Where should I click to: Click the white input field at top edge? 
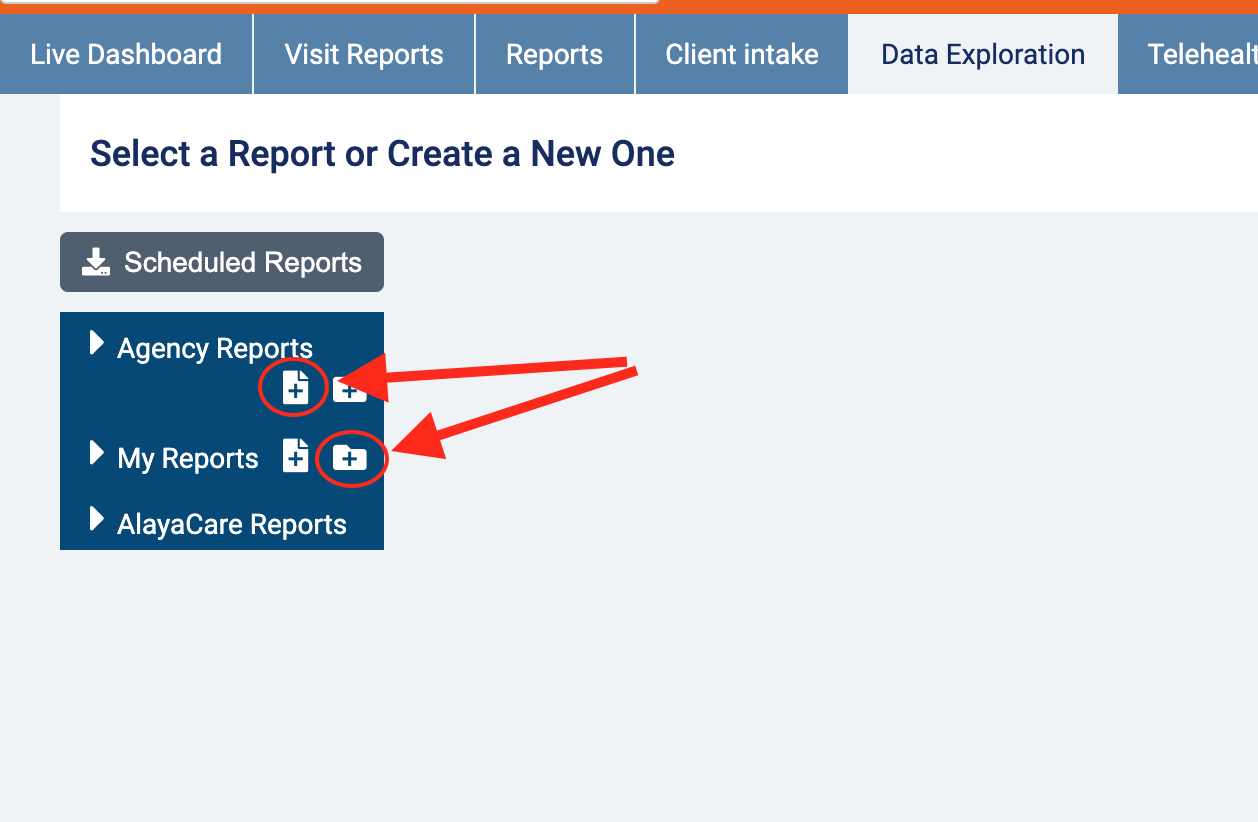click(330, 1)
